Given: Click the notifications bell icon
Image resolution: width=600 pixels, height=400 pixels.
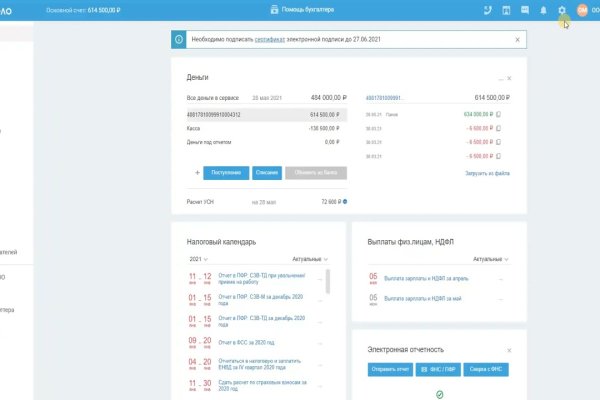Looking at the screenshot, I should (x=544, y=10).
